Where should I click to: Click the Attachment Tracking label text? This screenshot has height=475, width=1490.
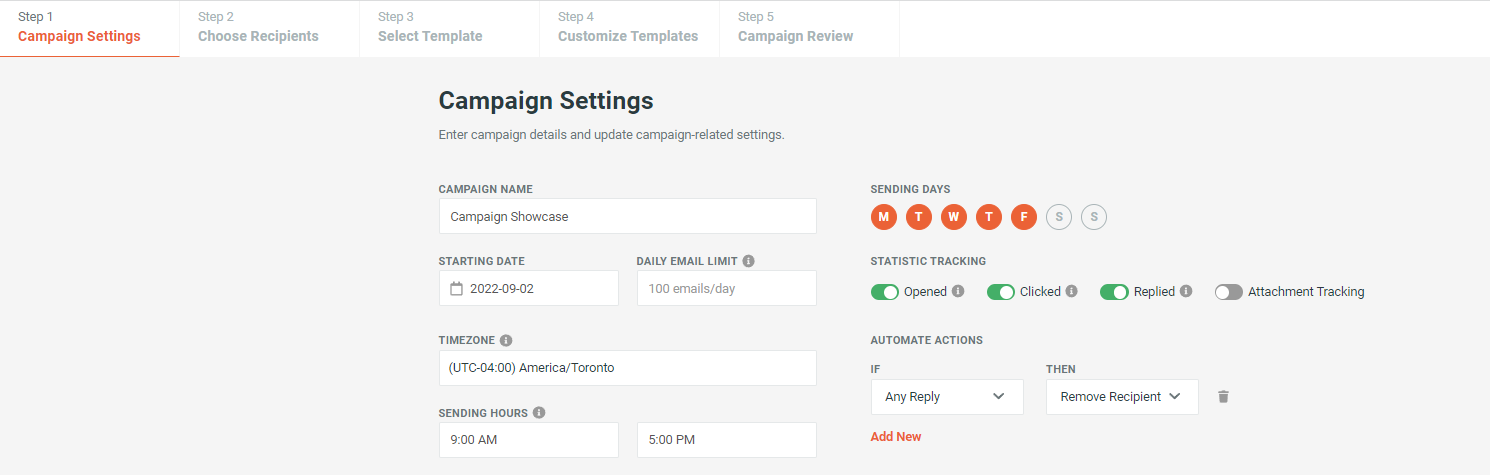pyautogui.click(x=1306, y=292)
